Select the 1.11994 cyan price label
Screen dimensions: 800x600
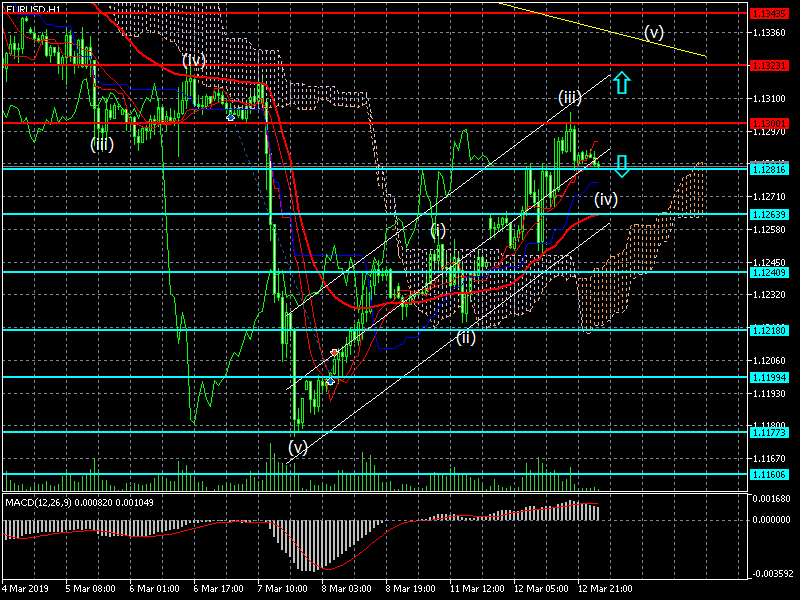point(769,378)
